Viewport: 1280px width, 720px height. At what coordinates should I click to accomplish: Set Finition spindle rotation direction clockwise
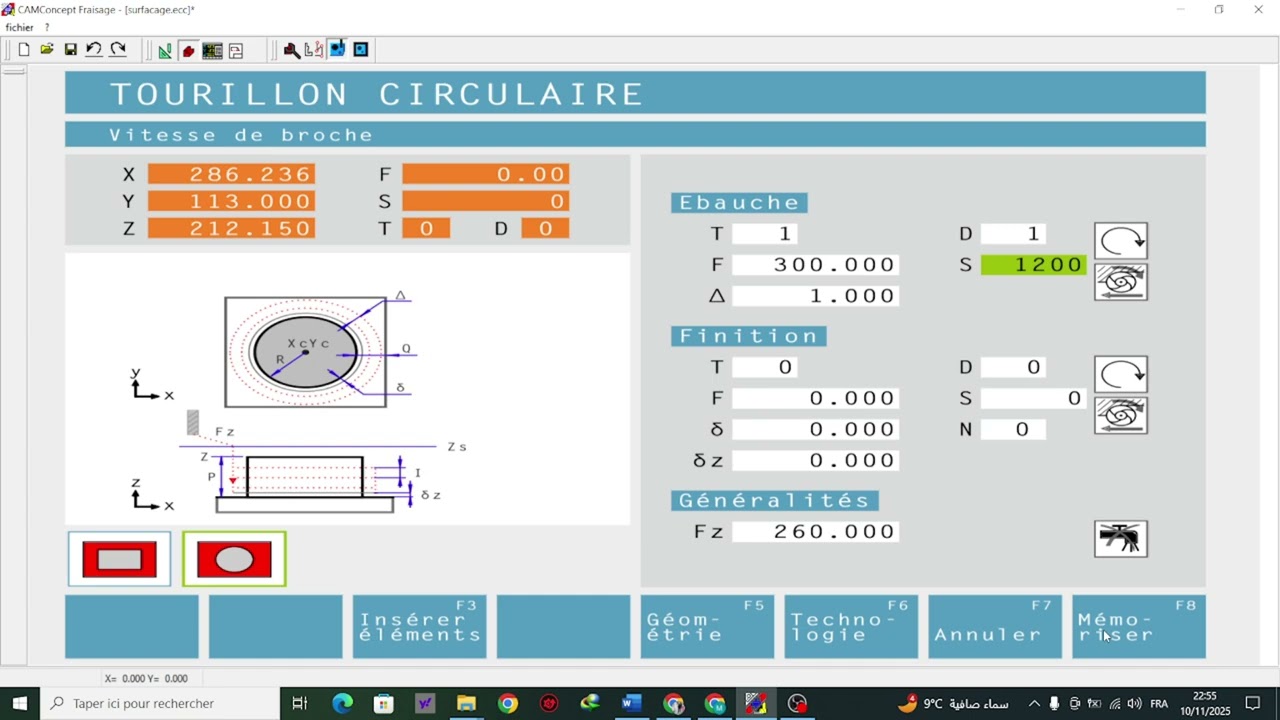1121,375
